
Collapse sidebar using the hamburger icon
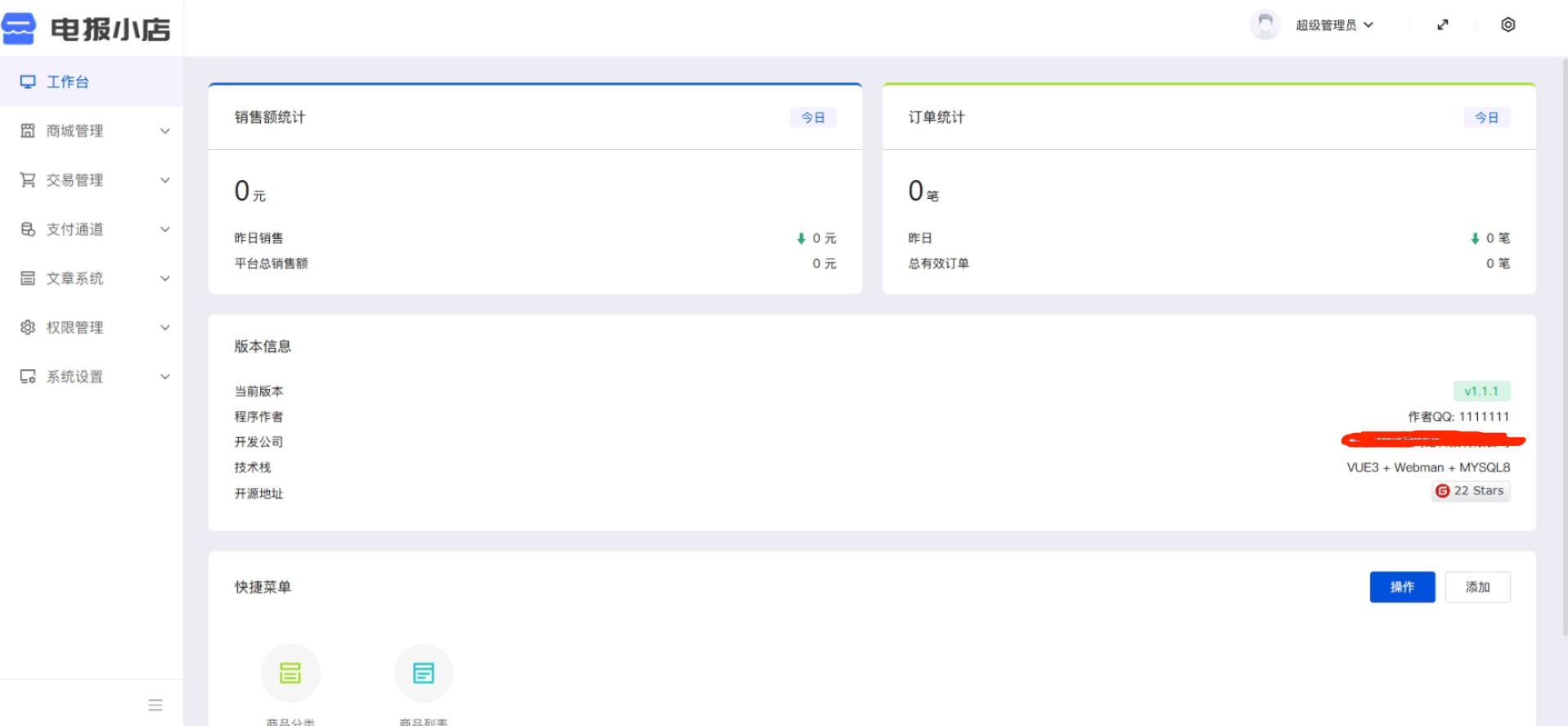pos(155,705)
